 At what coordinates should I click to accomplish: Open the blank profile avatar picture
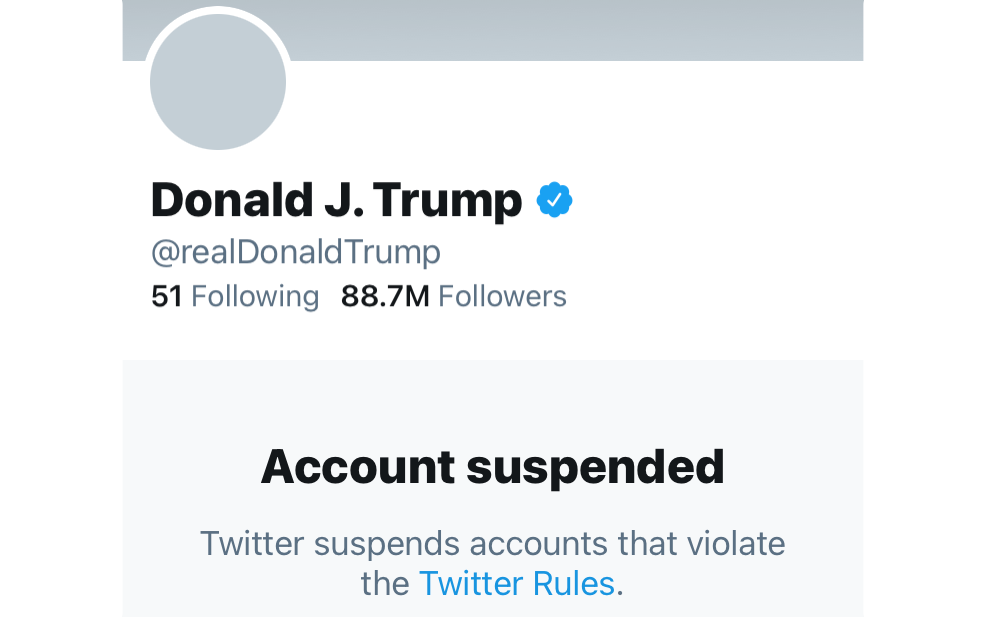[x=218, y=83]
